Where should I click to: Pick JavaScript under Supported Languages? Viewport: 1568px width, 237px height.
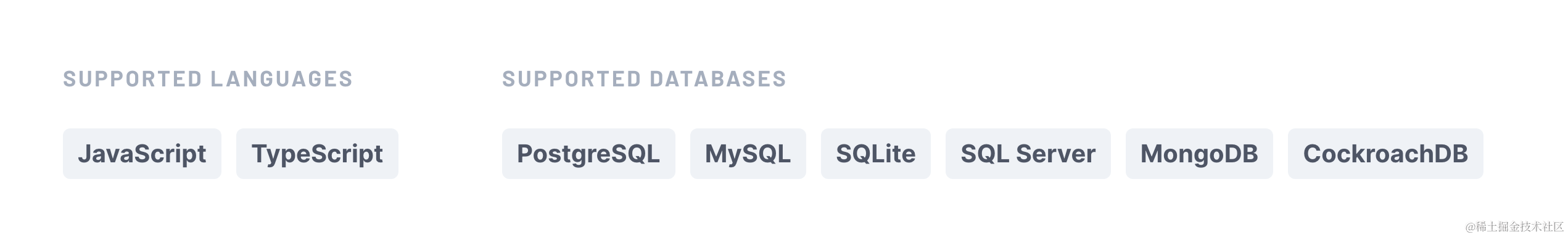click(x=142, y=154)
